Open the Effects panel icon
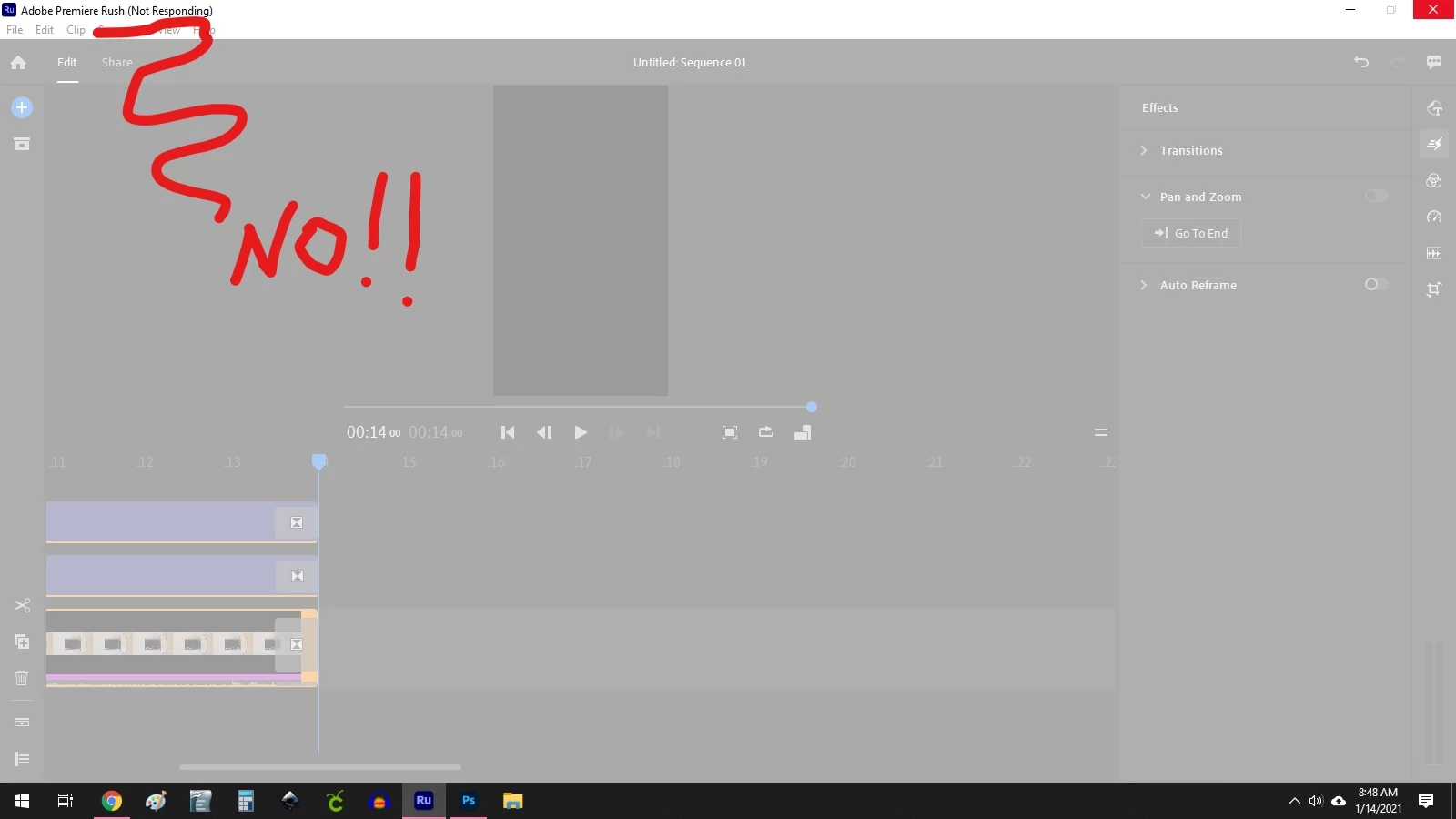1456x819 pixels. [1434, 144]
